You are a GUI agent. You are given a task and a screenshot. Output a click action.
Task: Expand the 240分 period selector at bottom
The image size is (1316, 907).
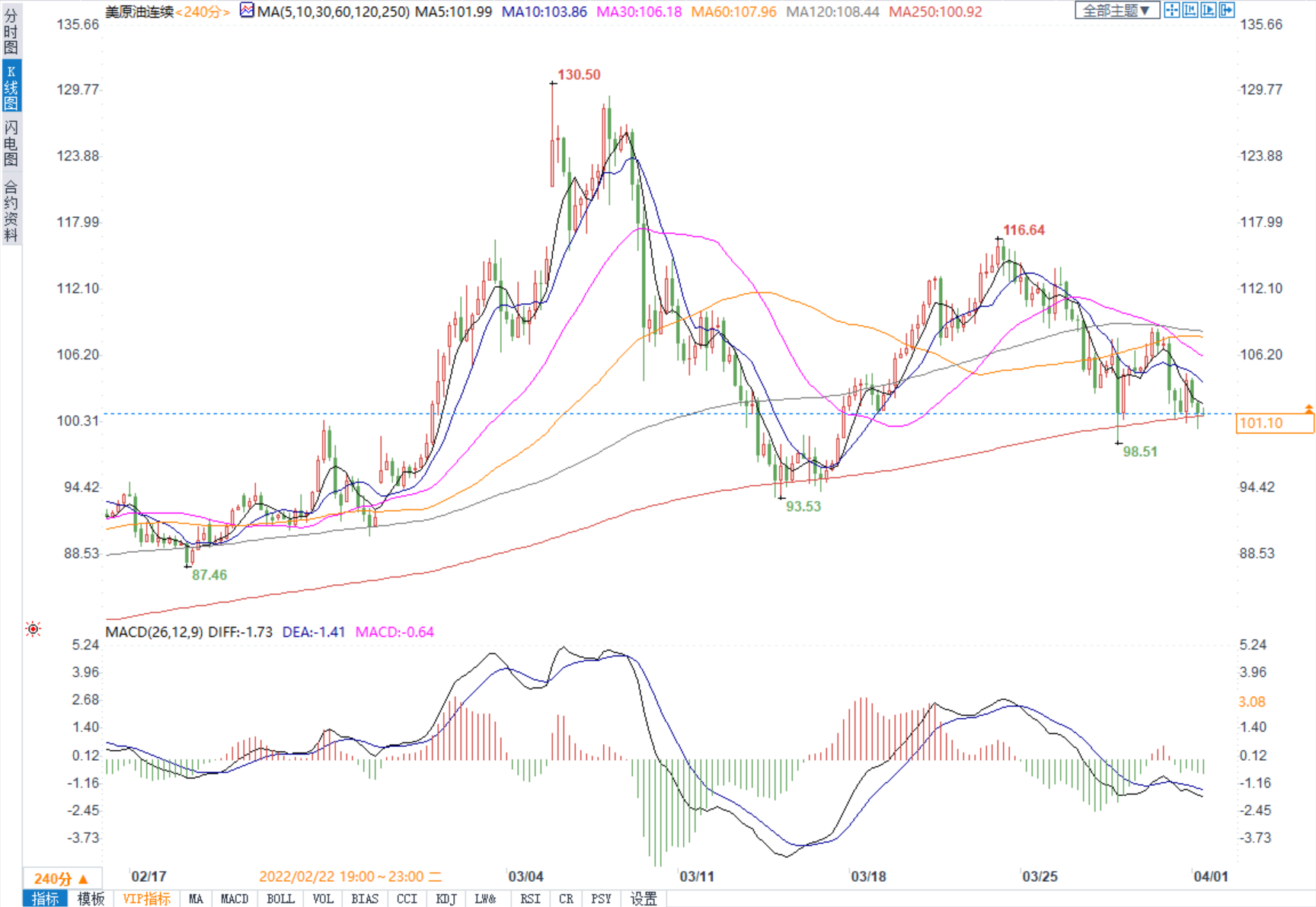click(x=61, y=878)
